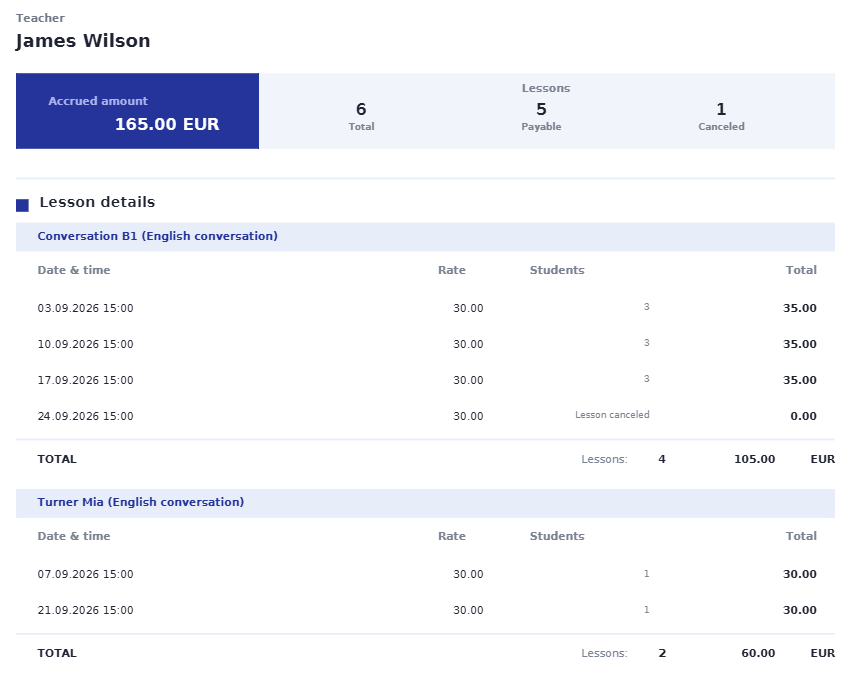This screenshot has width=850, height=690.
Task: Select canceled lesson row 24.09.2026 15:00
Action: pyautogui.click(x=425, y=416)
